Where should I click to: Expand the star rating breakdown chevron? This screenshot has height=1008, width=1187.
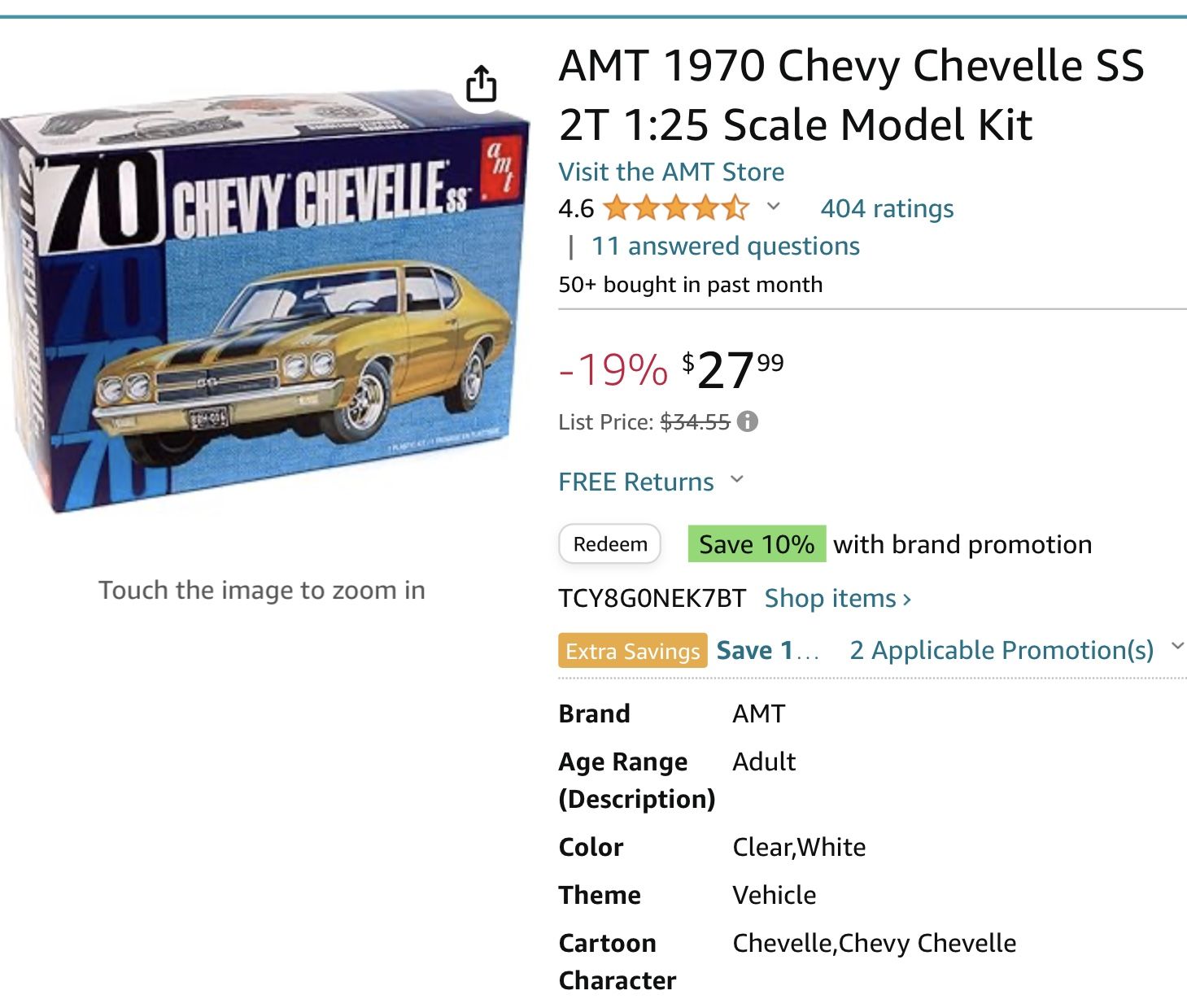774,207
